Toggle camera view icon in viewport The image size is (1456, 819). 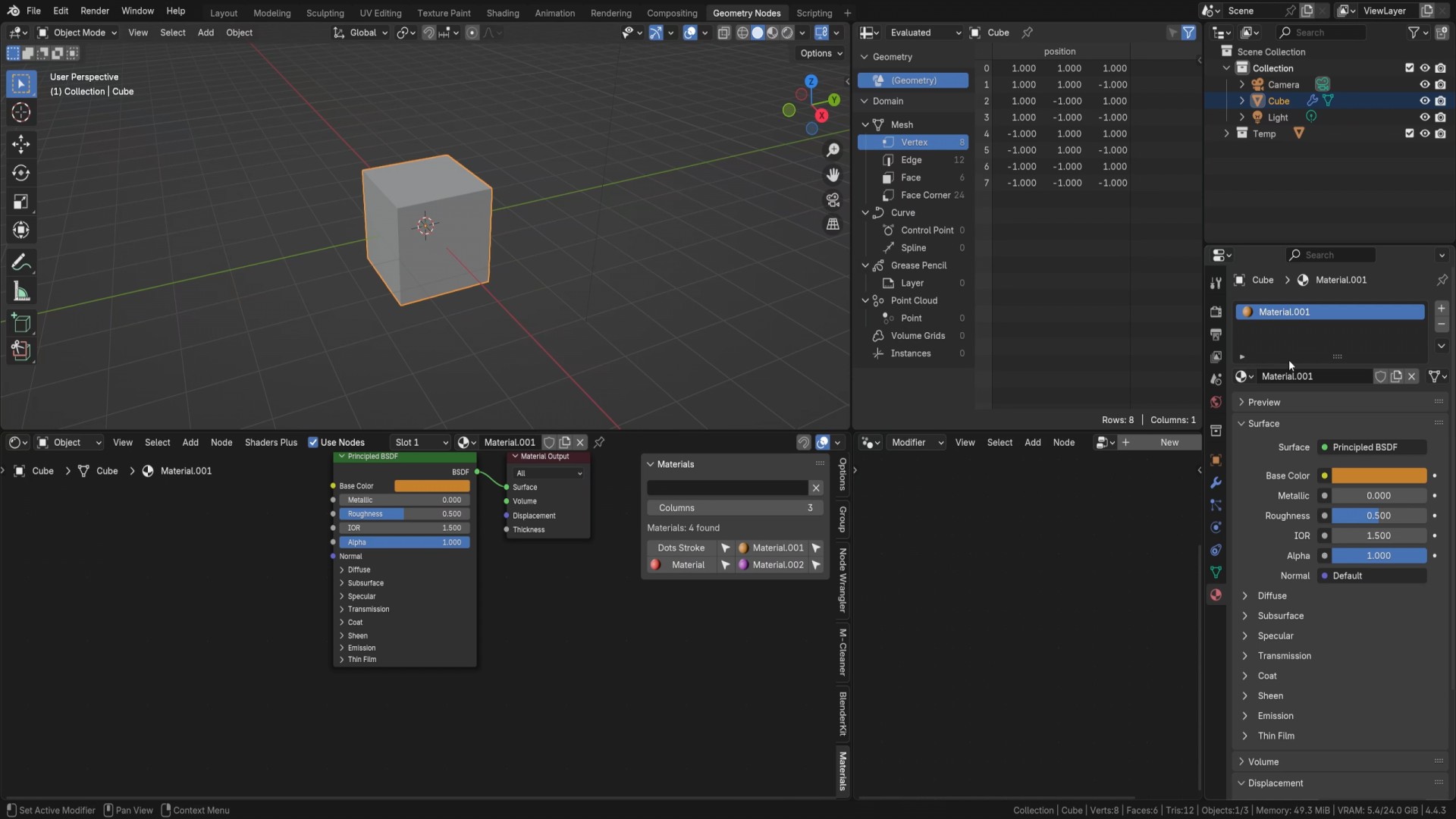(833, 200)
